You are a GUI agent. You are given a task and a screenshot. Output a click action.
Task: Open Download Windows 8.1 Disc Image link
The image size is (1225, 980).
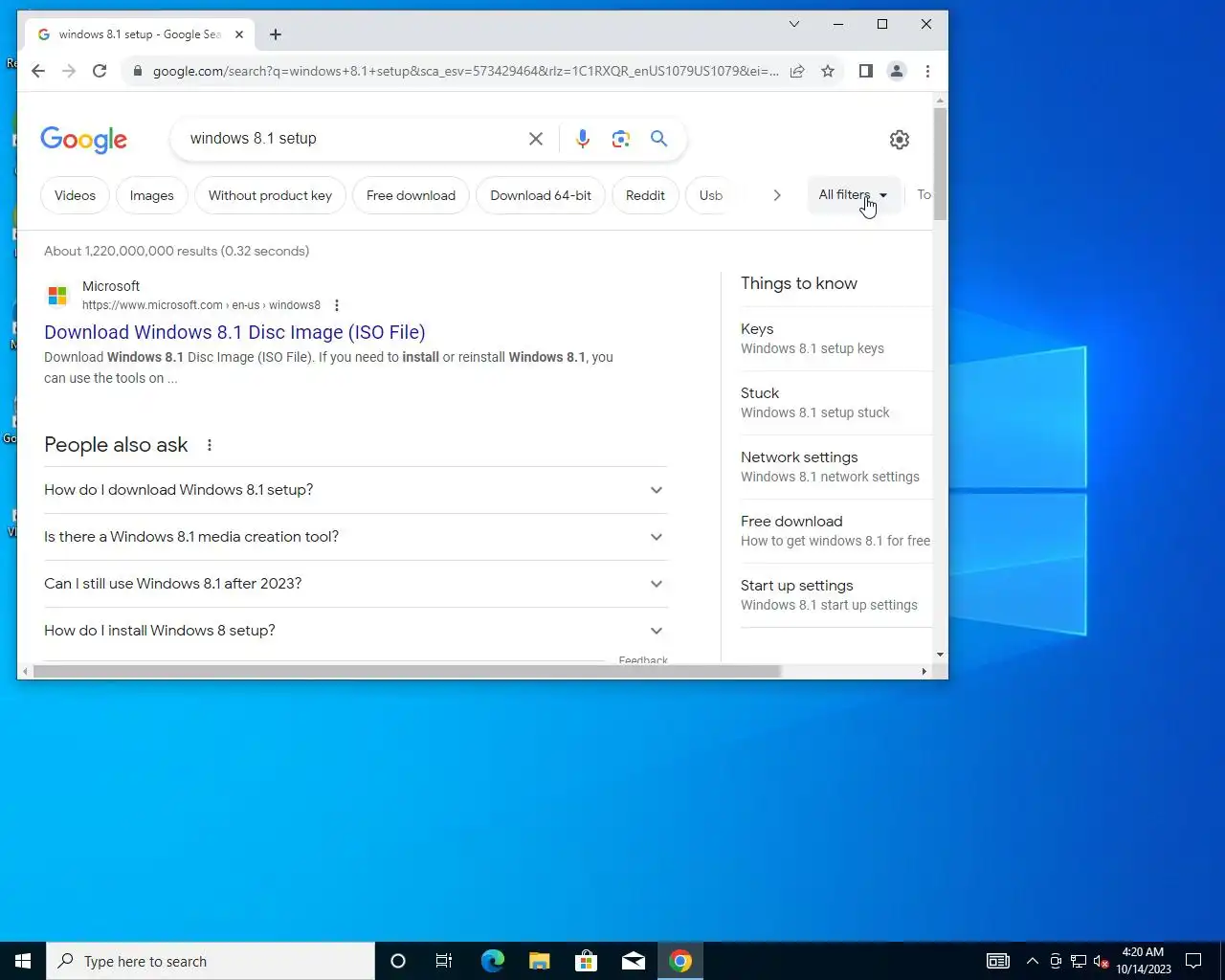(x=234, y=332)
